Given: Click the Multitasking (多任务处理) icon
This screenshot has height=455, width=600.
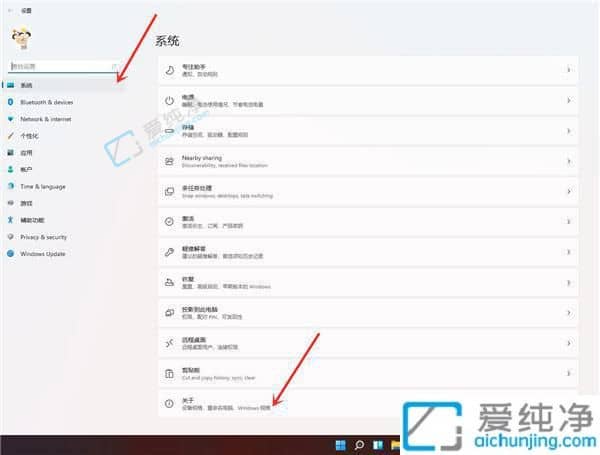Looking at the screenshot, I should tap(170, 191).
